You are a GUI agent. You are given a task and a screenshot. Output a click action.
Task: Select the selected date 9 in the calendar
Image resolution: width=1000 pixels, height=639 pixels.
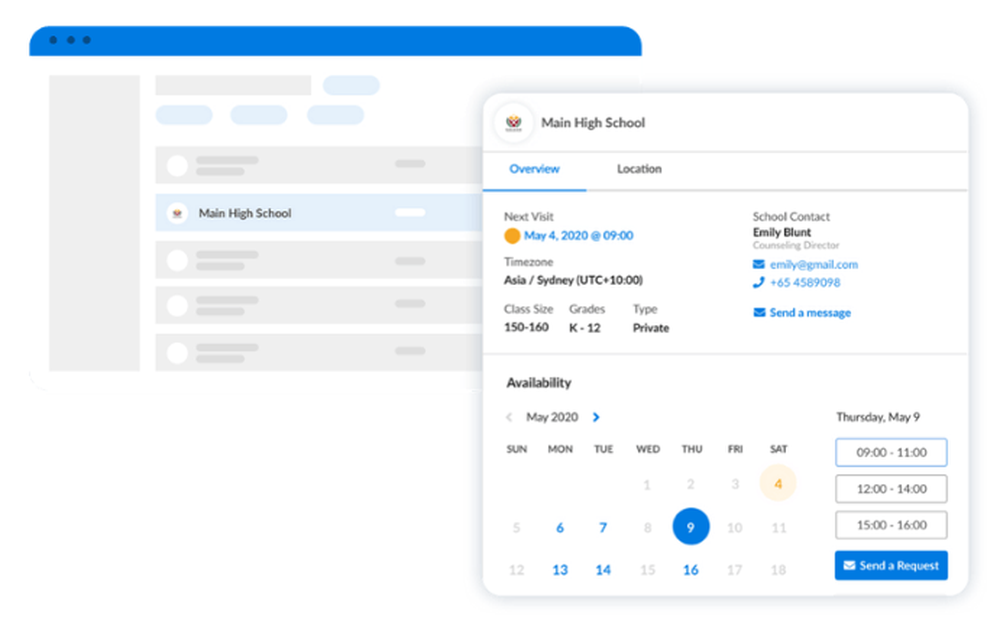coord(691,527)
